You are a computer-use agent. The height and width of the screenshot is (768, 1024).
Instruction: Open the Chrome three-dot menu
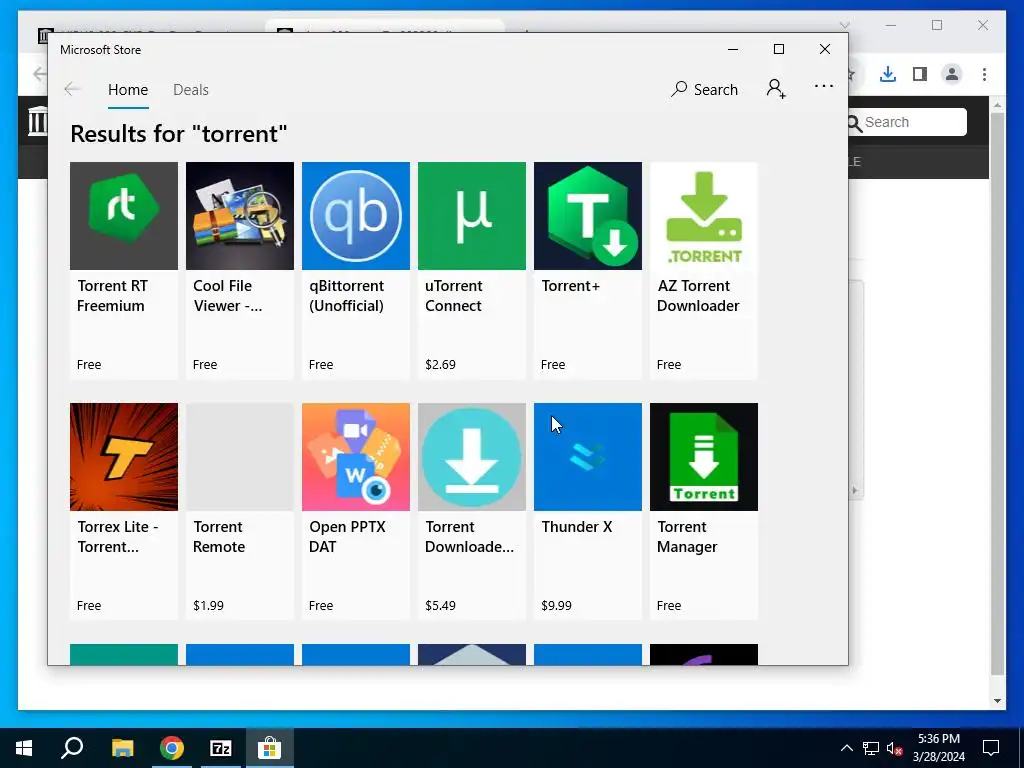(984, 74)
